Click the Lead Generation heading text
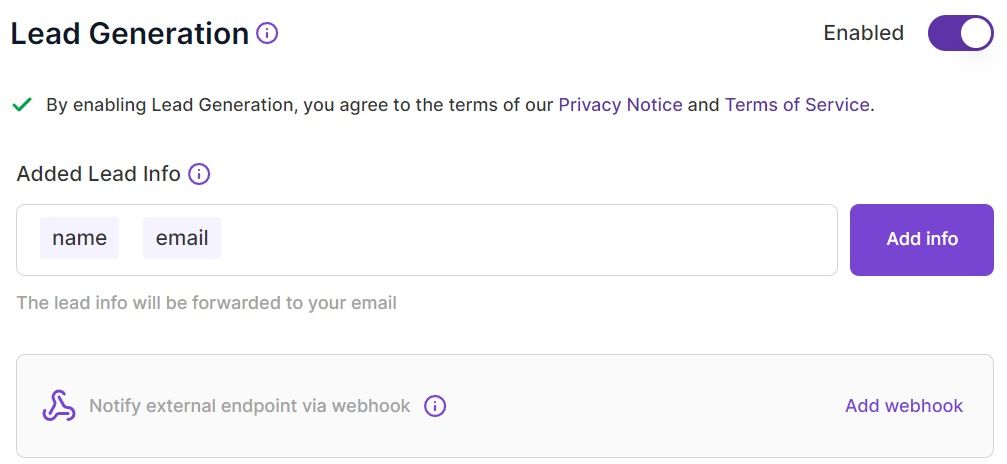The width and height of the screenshot is (1007, 464). [x=130, y=33]
